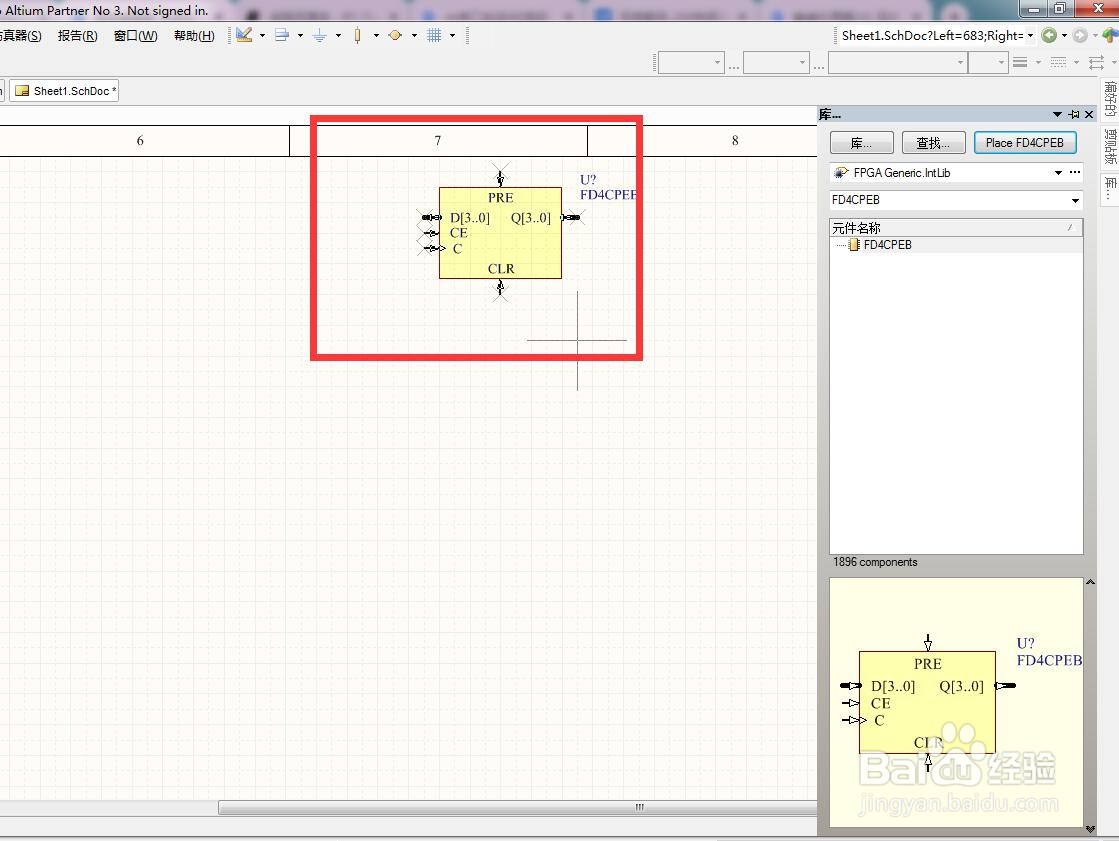Select the power ground symbol tool
The height and width of the screenshot is (841, 1119).
click(320, 35)
